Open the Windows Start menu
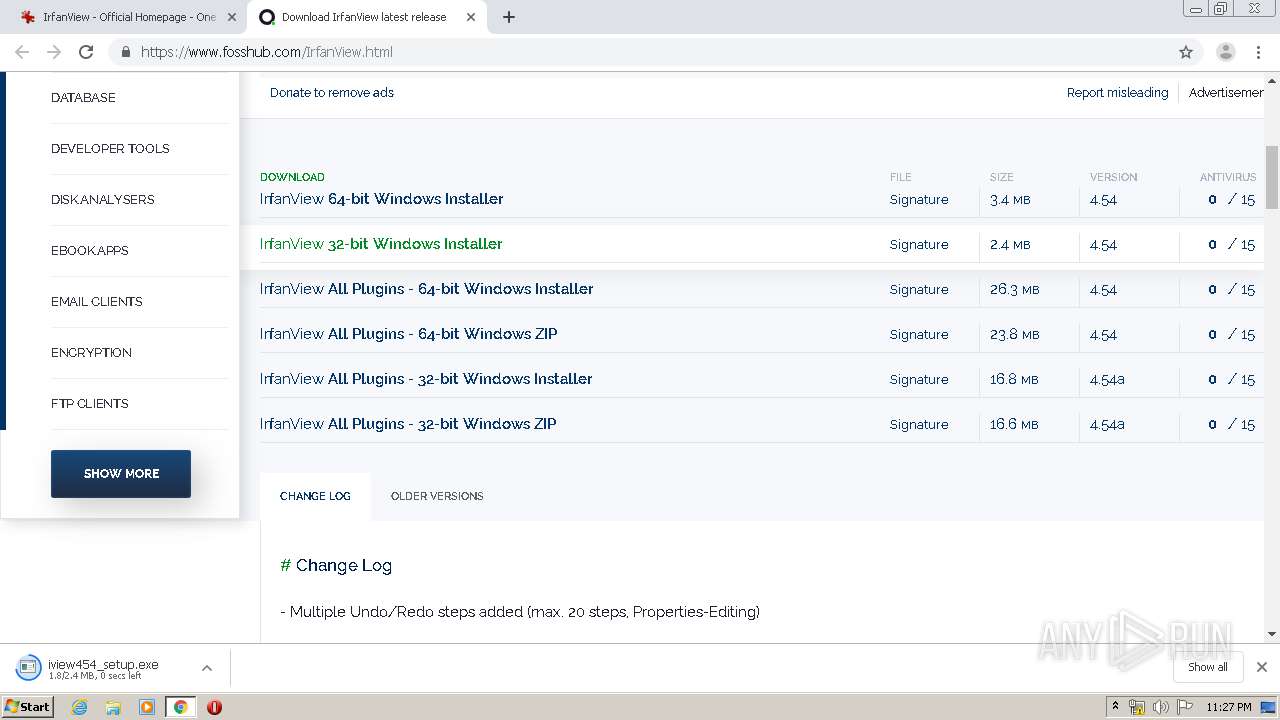Viewport: 1280px width, 720px height. point(28,707)
